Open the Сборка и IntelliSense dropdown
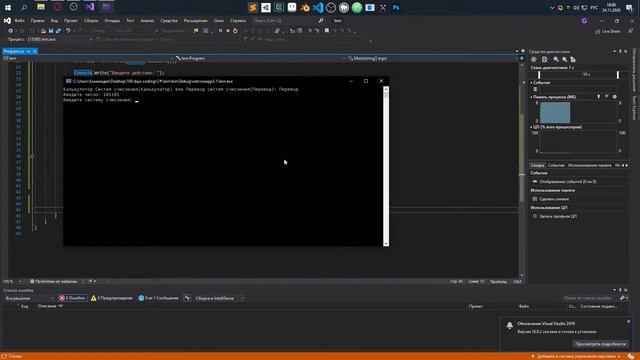Viewport: 640px width, 360px height. [x=219, y=298]
